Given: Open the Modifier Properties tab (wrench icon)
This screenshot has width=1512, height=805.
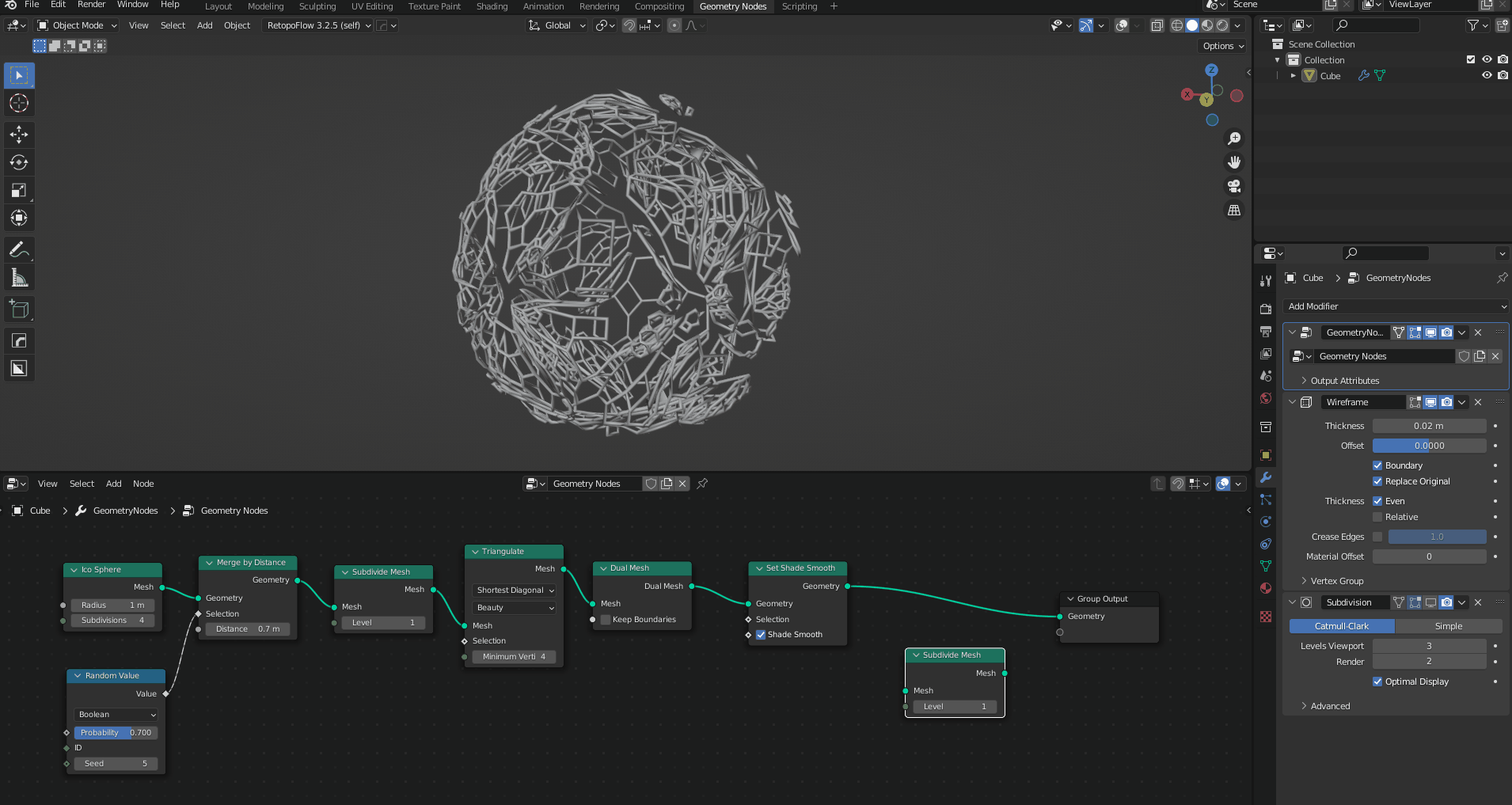Looking at the screenshot, I should (x=1266, y=477).
